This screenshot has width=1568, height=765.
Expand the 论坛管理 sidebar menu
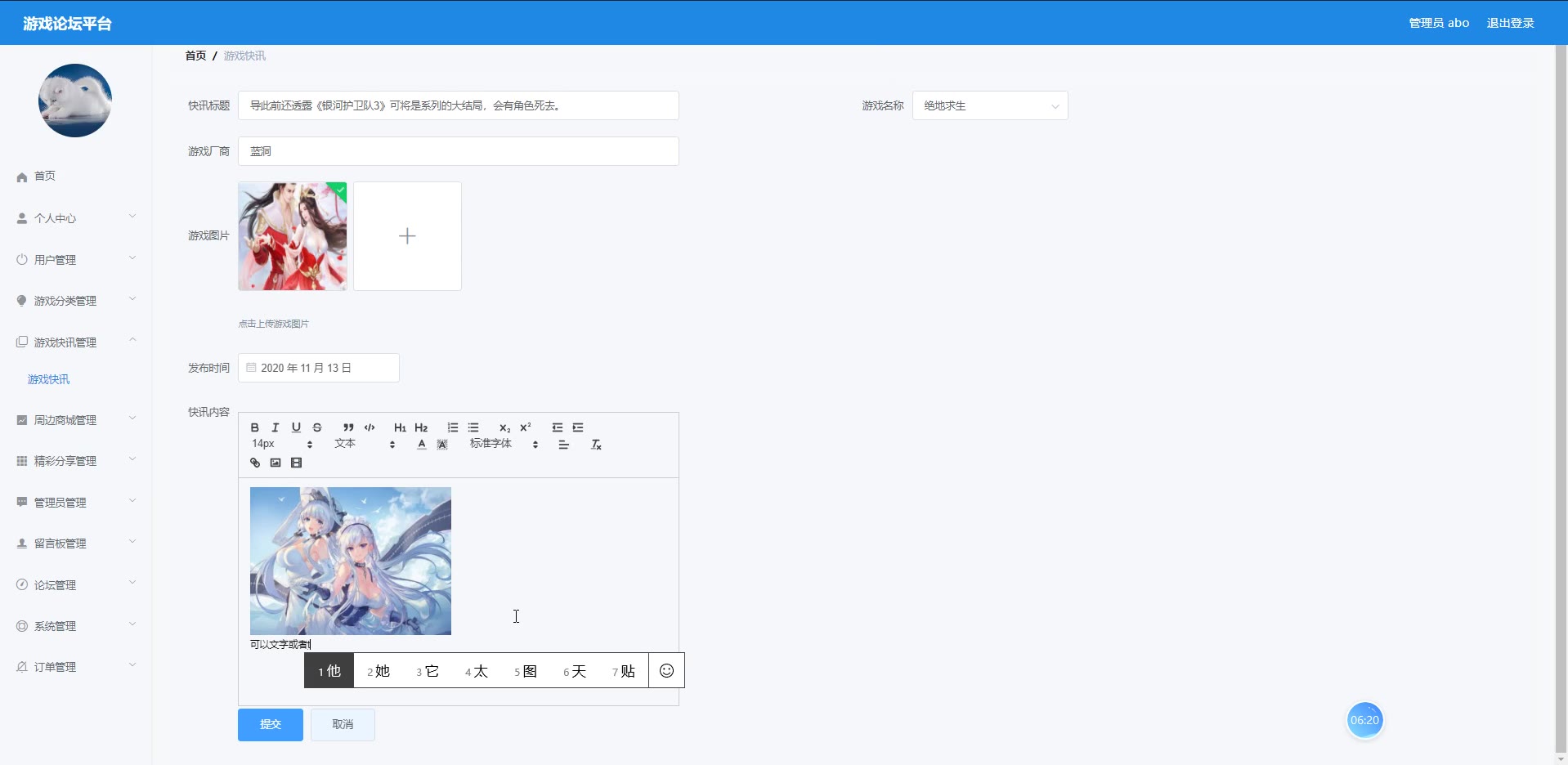point(75,585)
